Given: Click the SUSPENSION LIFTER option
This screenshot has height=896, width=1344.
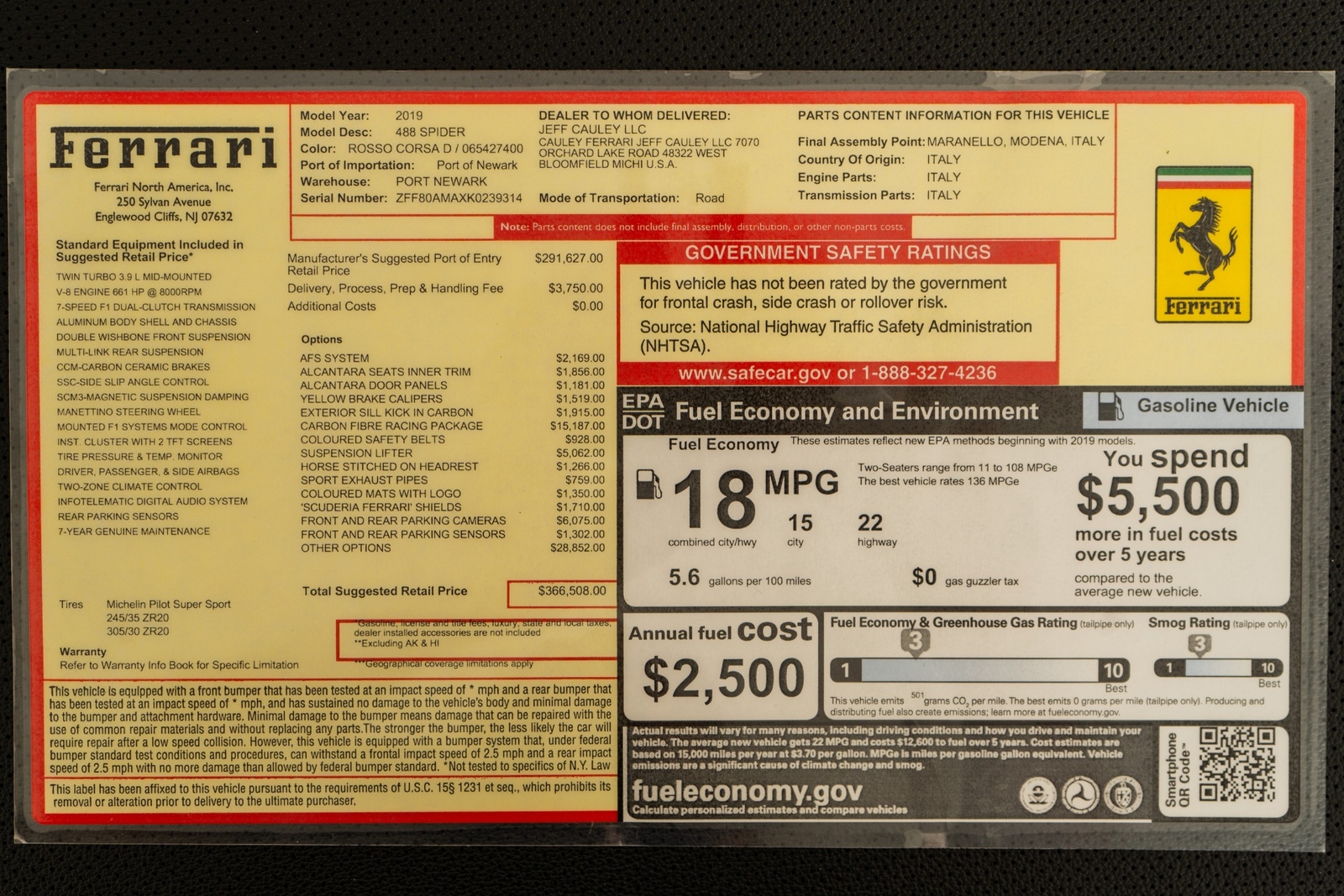Looking at the screenshot, I should click(x=452, y=453).
